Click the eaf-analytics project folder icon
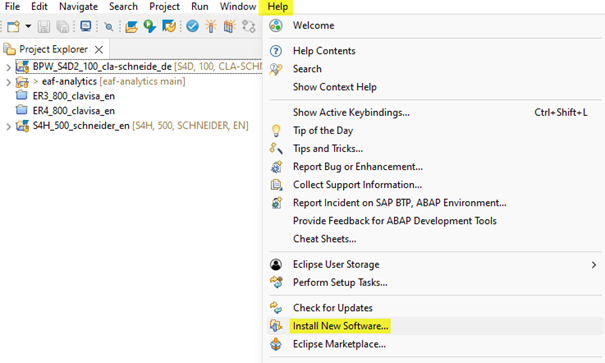This screenshot has height=363, width=605. tap(22, 82)
